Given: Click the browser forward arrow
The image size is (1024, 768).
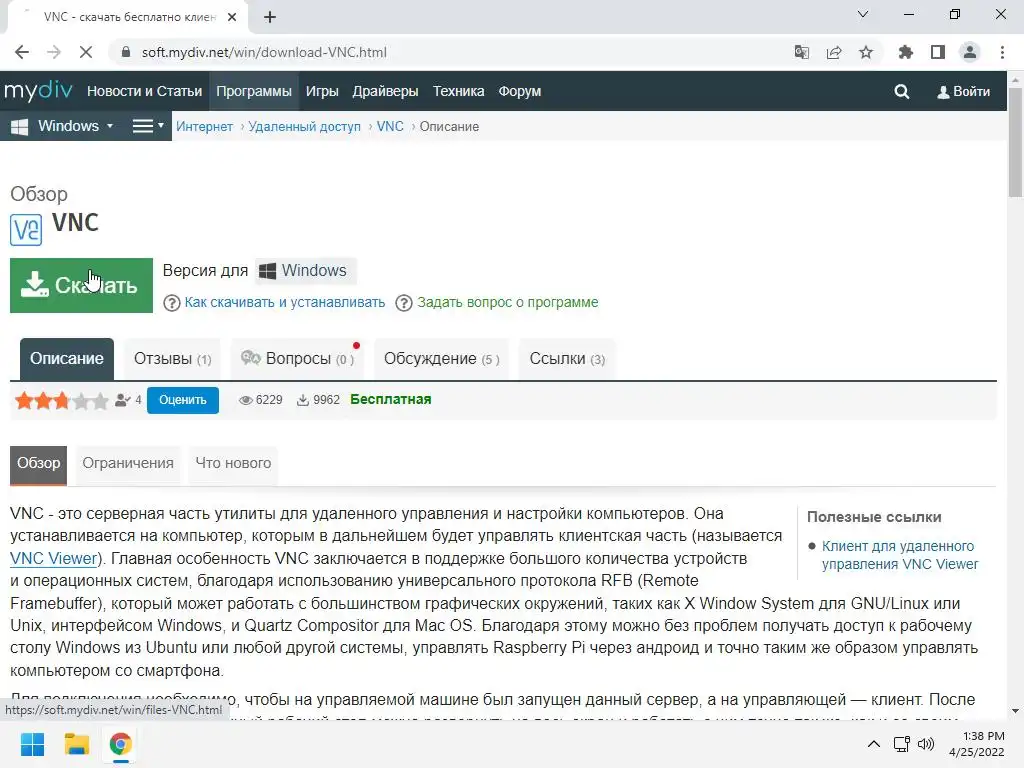Looking at the screenshot, I should 54,52.
